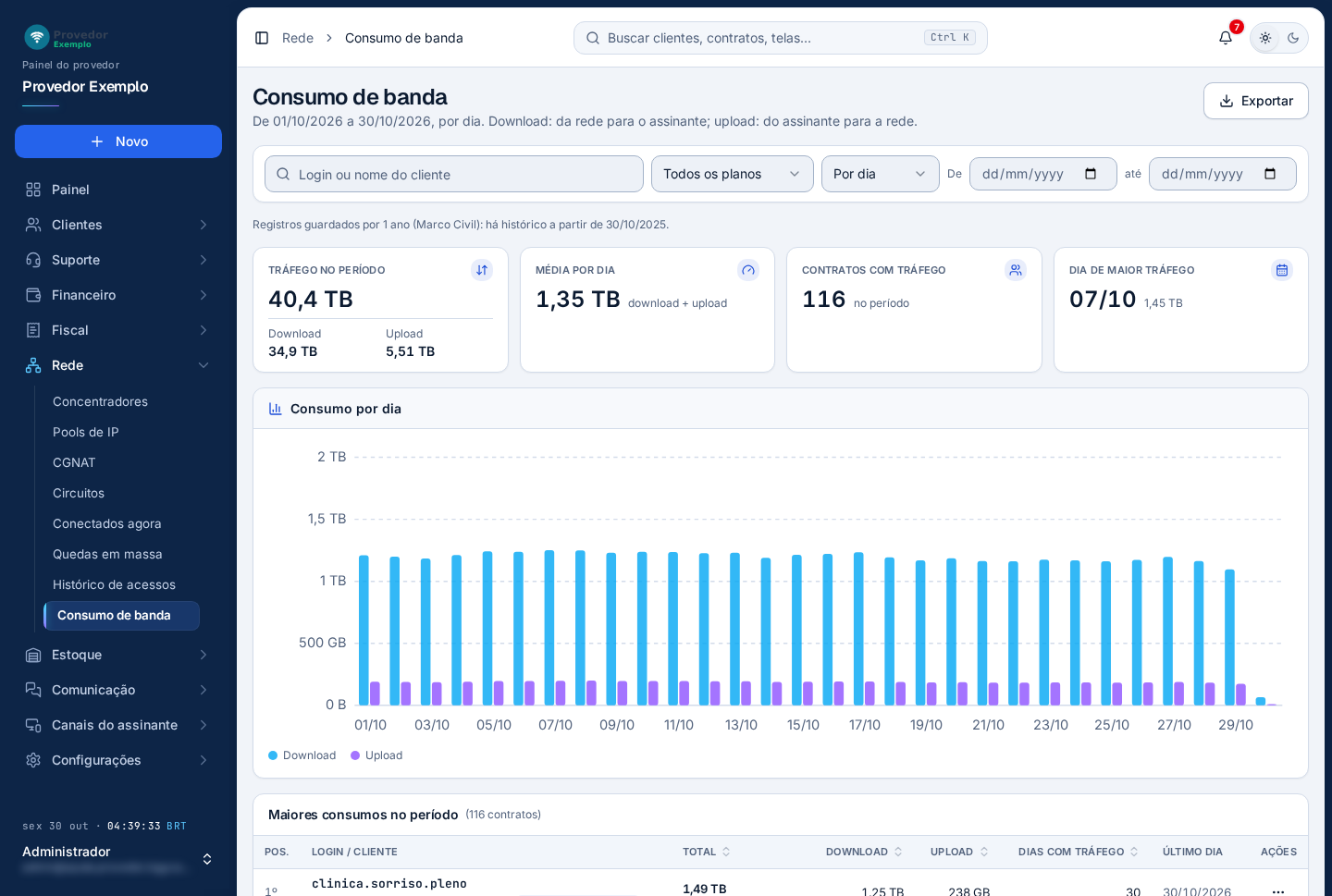Open the Administrador account switcher
The width and height of the screenshot is (1332, 896).
tap(118, 859)
